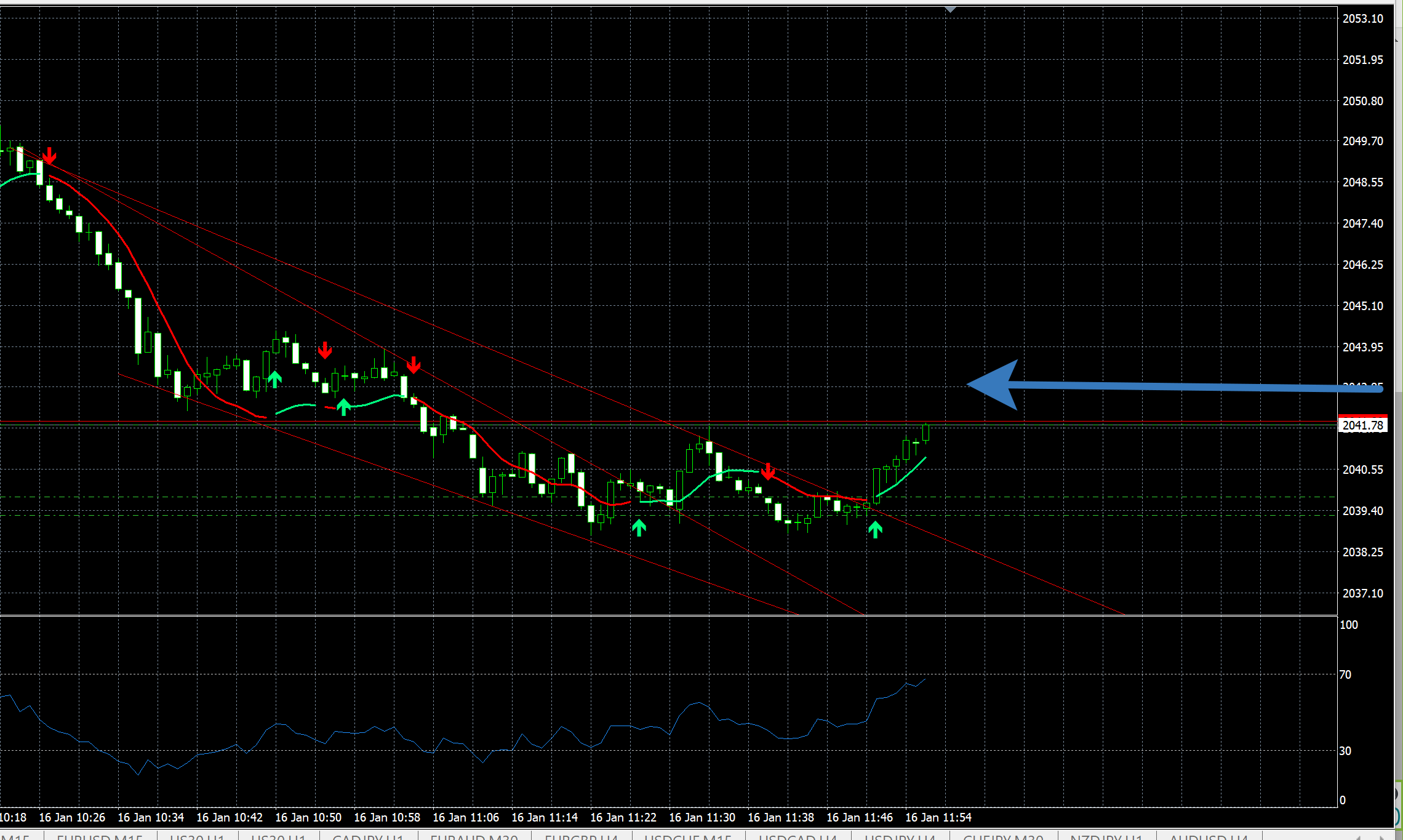
Task: Open the NZDJPY H1 chart tab
Action: 1106,837
